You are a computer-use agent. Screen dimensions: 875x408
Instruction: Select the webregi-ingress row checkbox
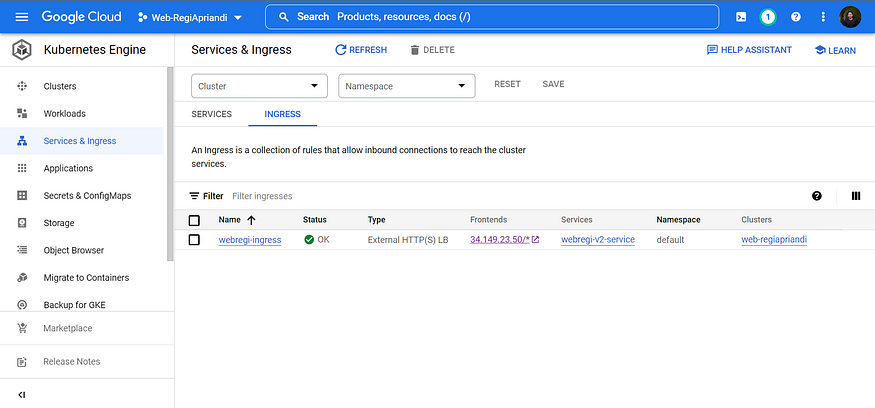point(195,240)
